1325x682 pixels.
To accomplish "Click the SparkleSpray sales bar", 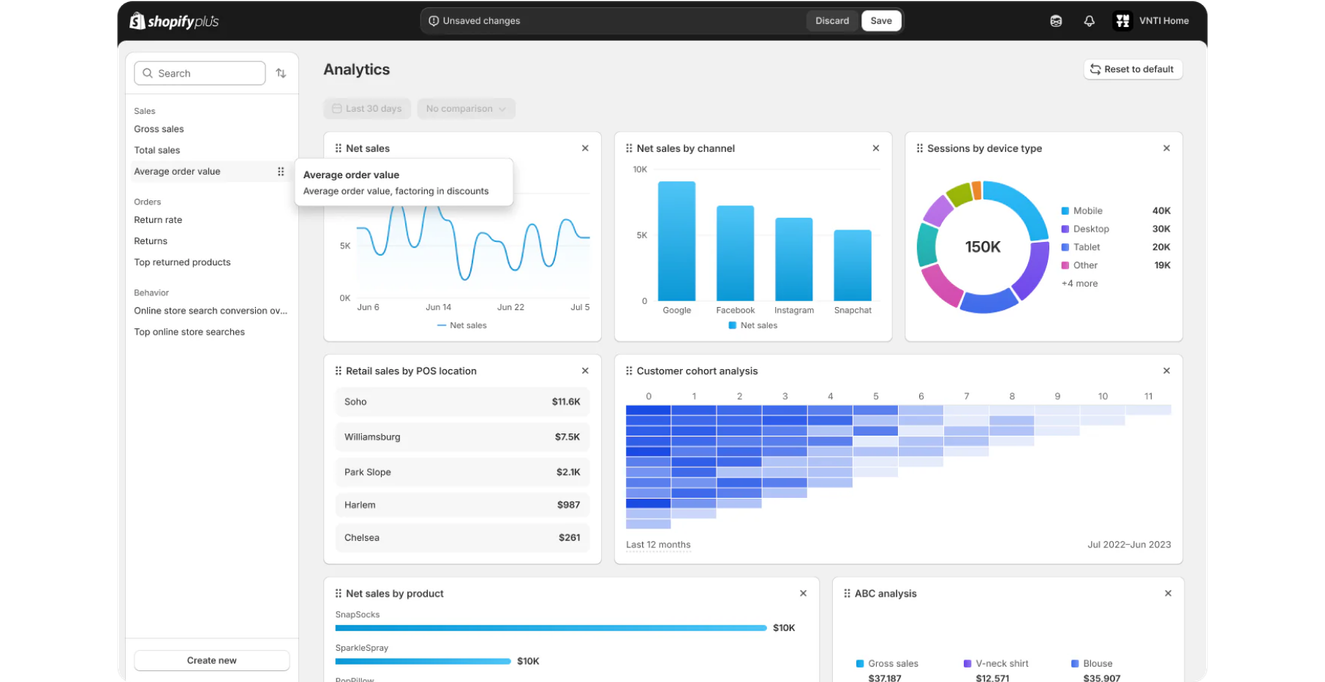I will point(423,661).
